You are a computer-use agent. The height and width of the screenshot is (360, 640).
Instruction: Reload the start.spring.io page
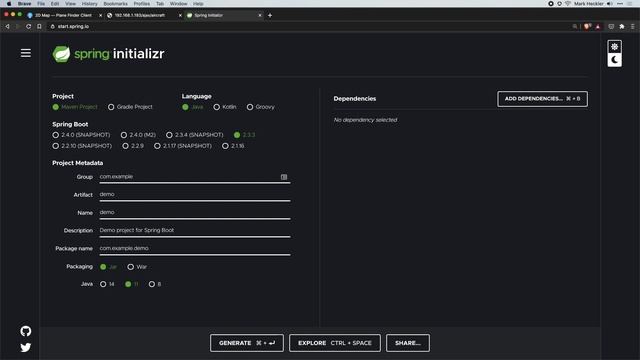(x=28, y=27)
